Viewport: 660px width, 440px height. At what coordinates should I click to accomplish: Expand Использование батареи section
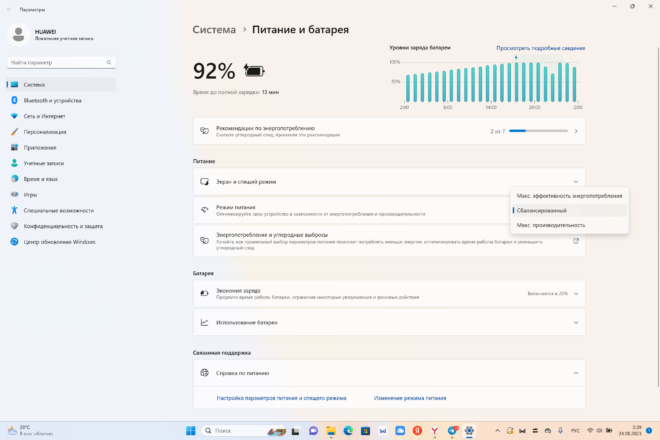coord(389,323)
